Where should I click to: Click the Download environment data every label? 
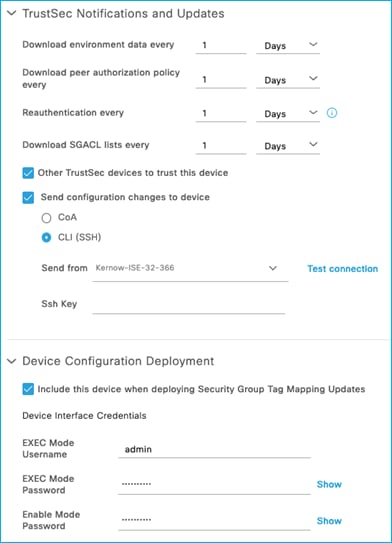98,45
